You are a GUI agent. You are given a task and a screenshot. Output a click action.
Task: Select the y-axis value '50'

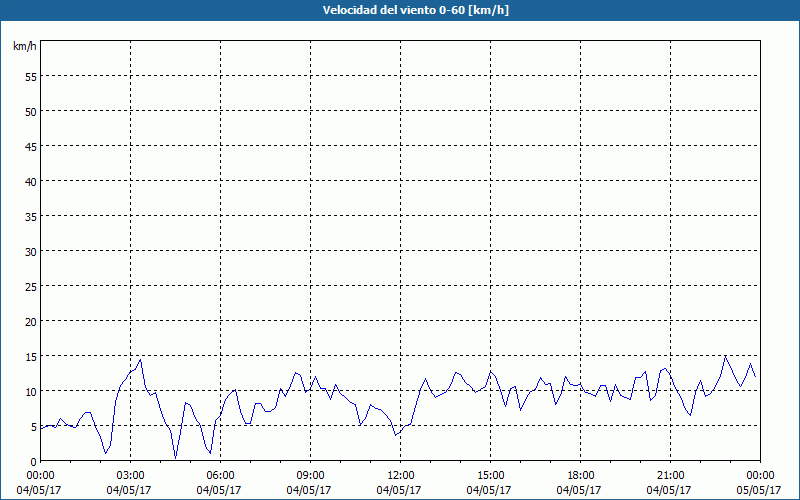click(x=31, y=112)
